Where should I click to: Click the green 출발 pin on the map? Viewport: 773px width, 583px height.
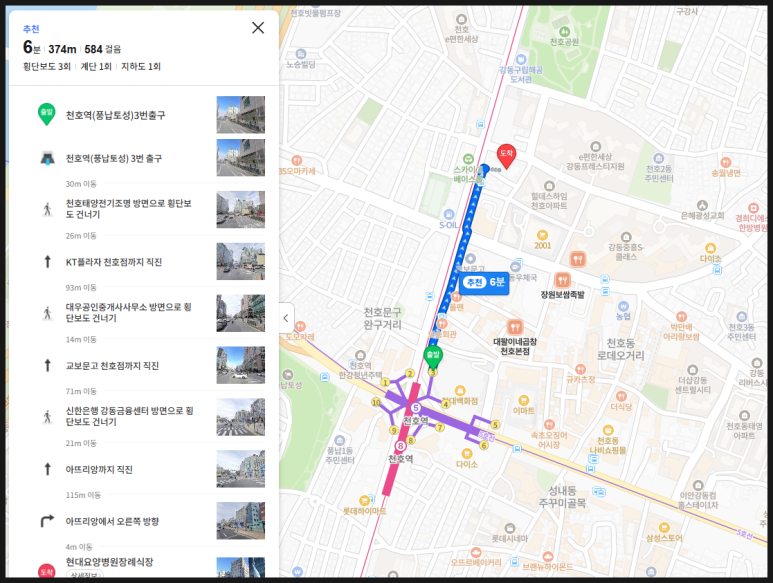(433, 357)
